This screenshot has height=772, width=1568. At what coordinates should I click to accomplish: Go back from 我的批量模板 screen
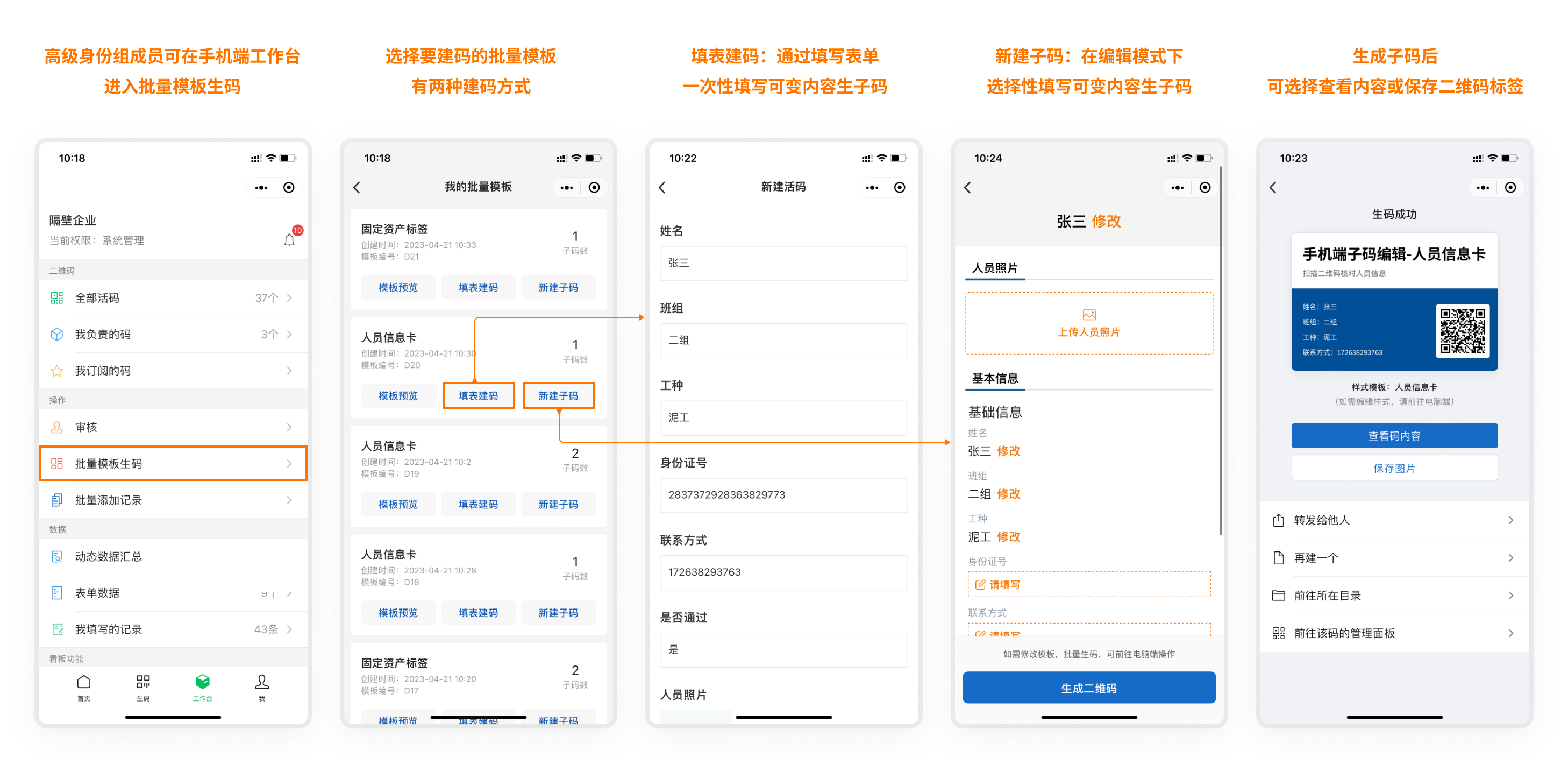click(357, 188)
